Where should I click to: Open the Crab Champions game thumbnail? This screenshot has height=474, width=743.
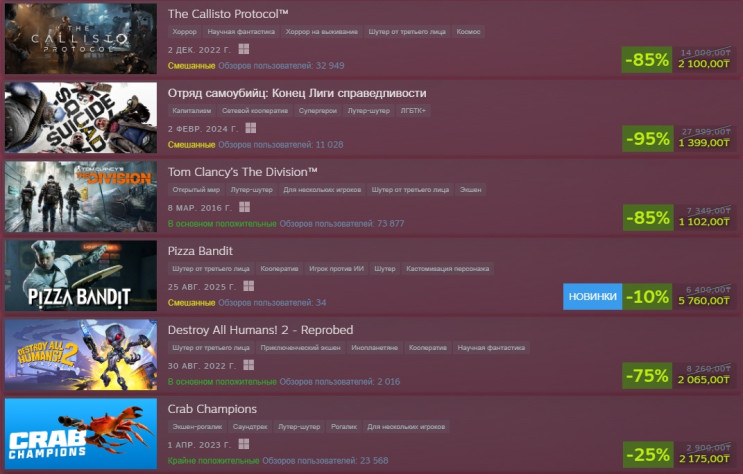pyautogui.click(x=81, y=433)
